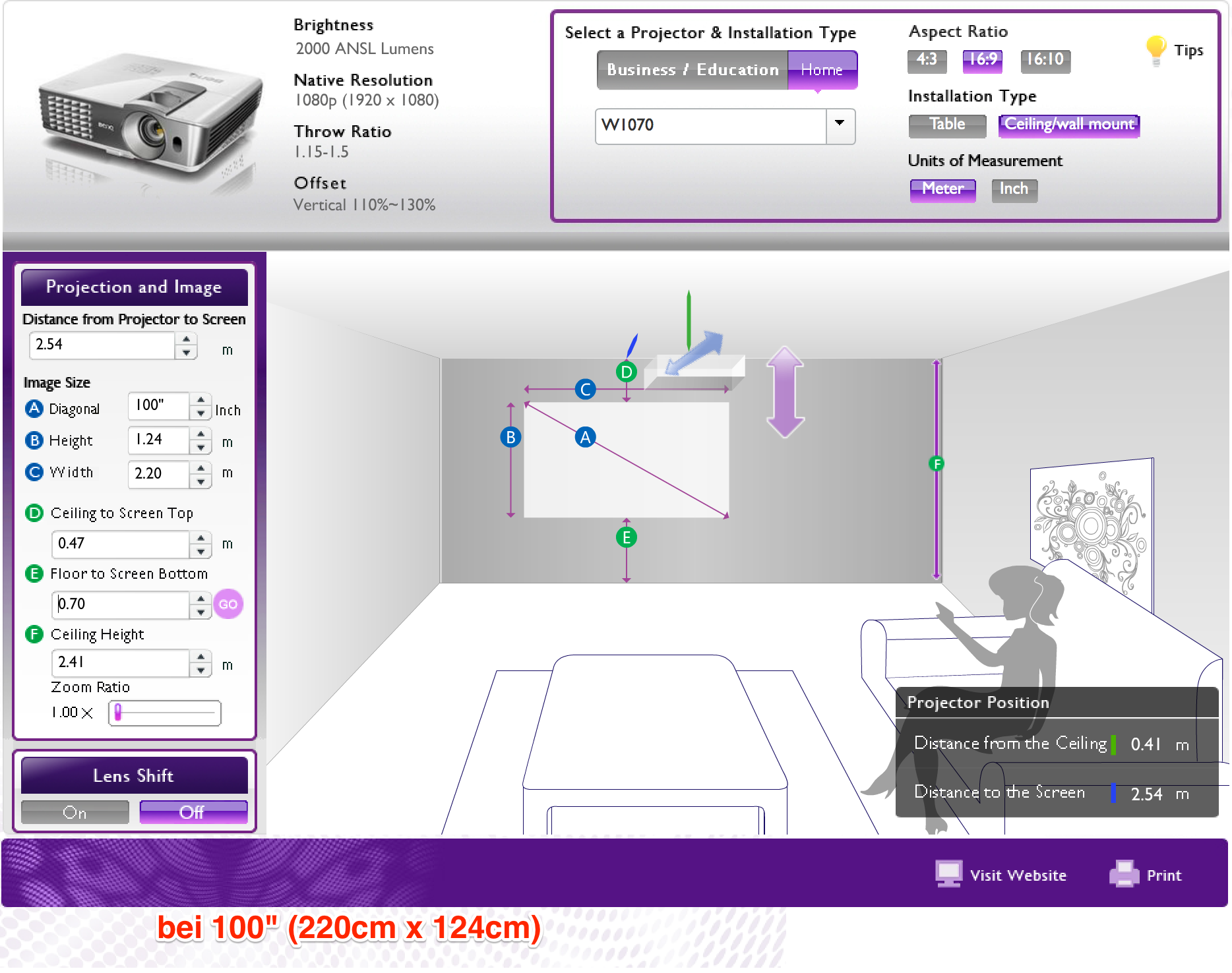Click the Visit Website monitor icon

948,874
